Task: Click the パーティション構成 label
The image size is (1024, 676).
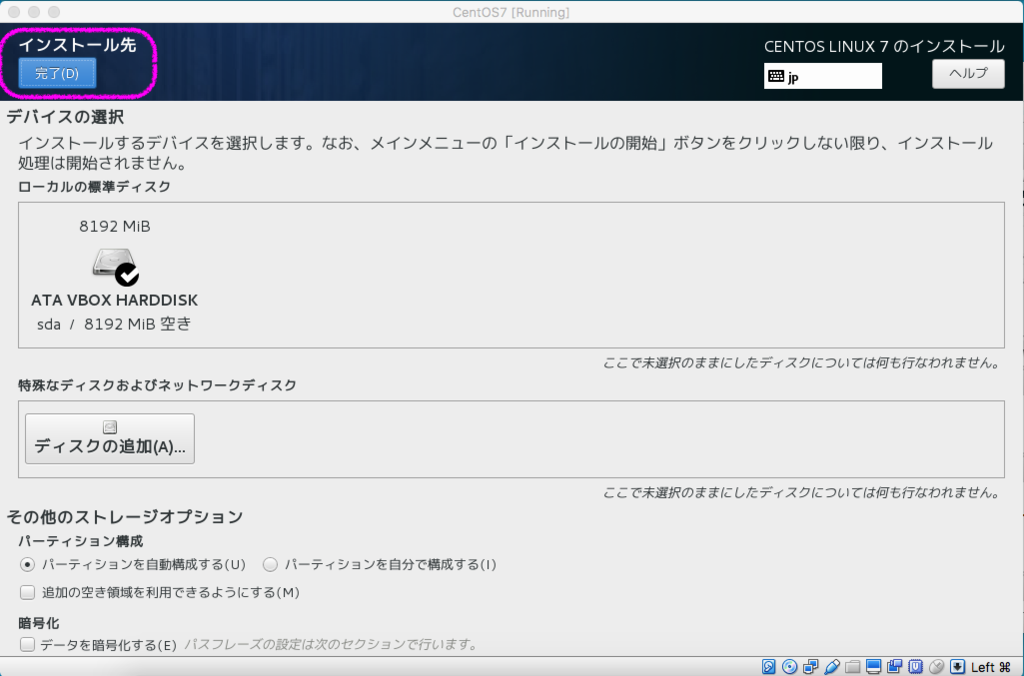Action: [80, 541]
